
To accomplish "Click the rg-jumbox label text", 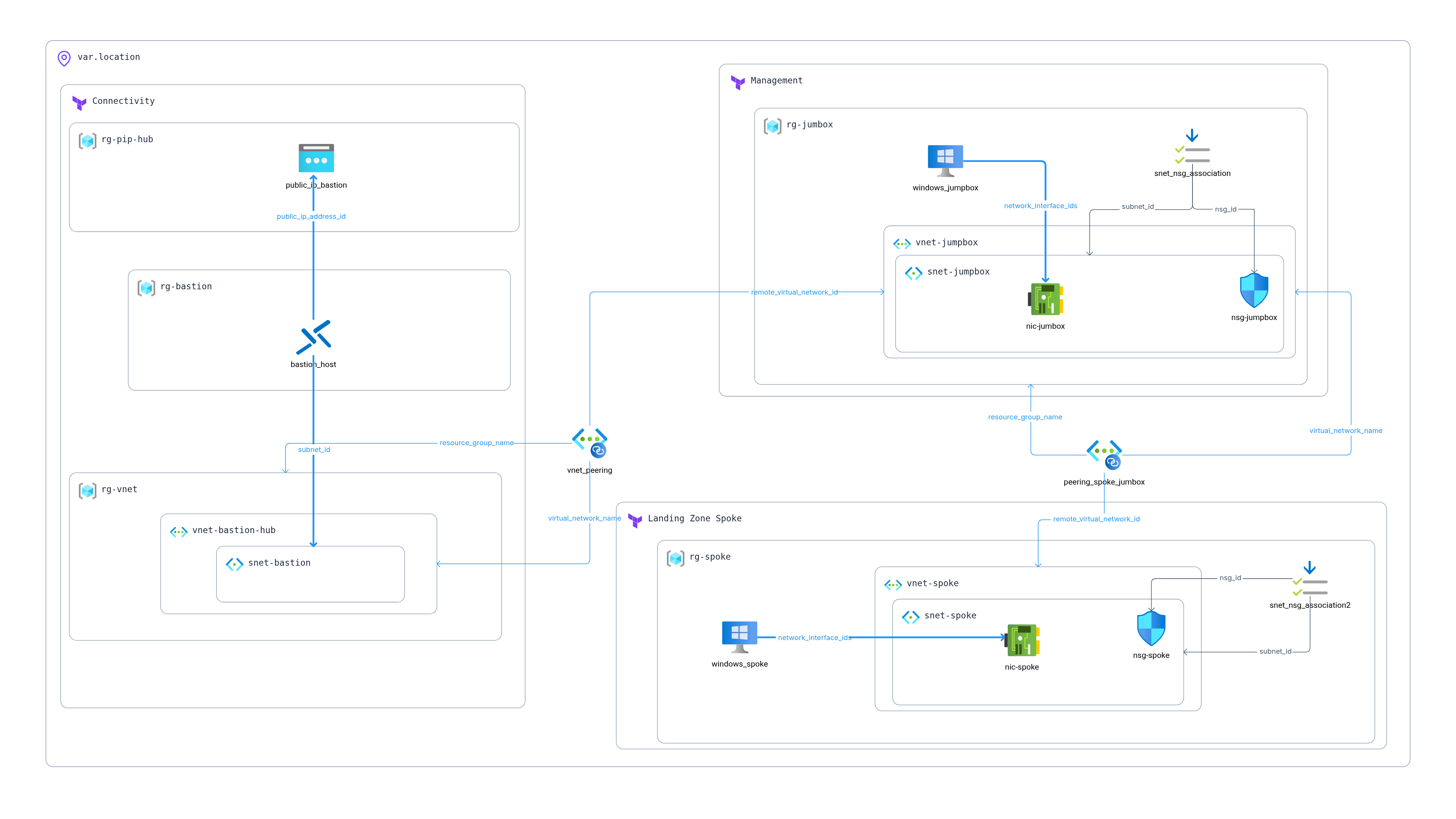I will (x=810, y=125).
